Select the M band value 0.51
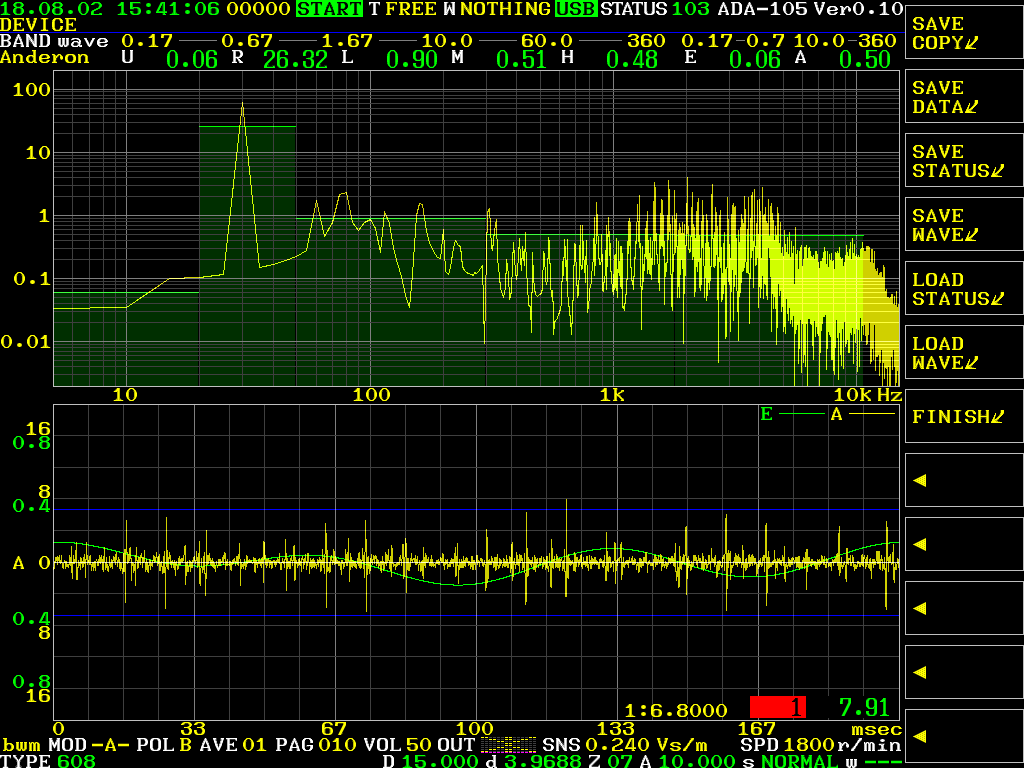The width and height of the screenshot is (1024, 768). point(521,59)
